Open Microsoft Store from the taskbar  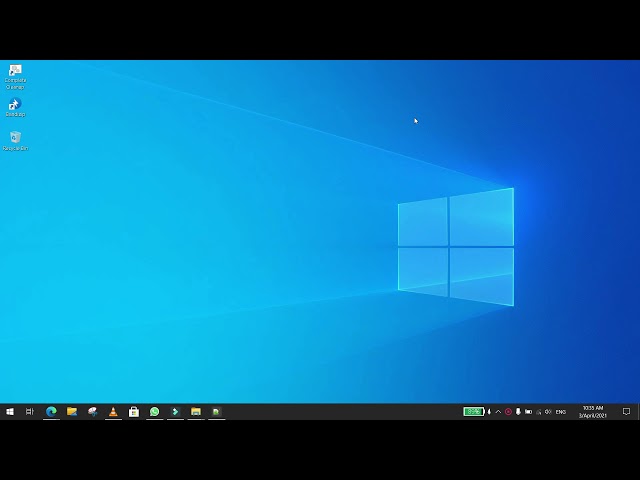pos(134,411)
